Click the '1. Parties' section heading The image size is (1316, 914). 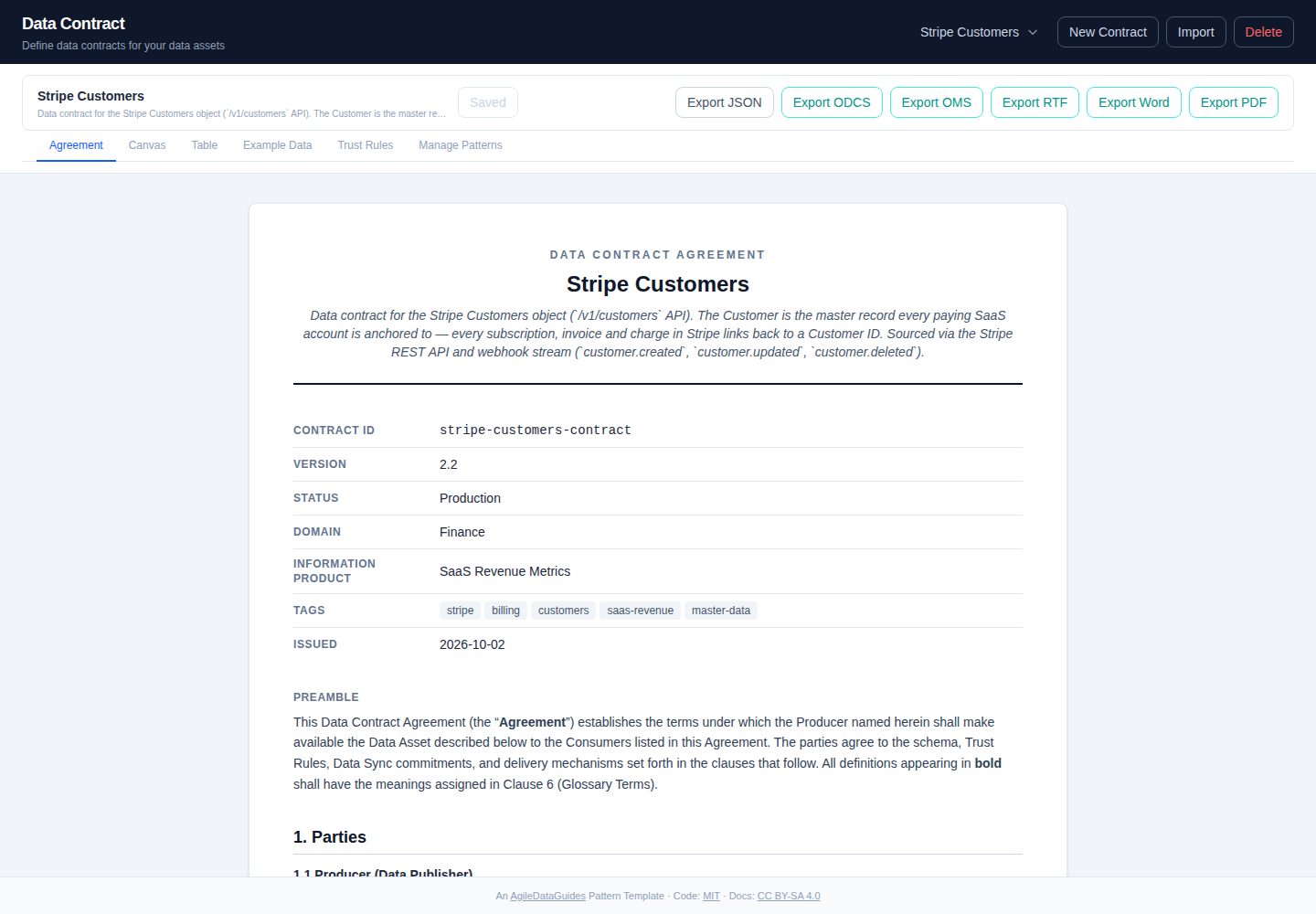[x=330, y=837]
